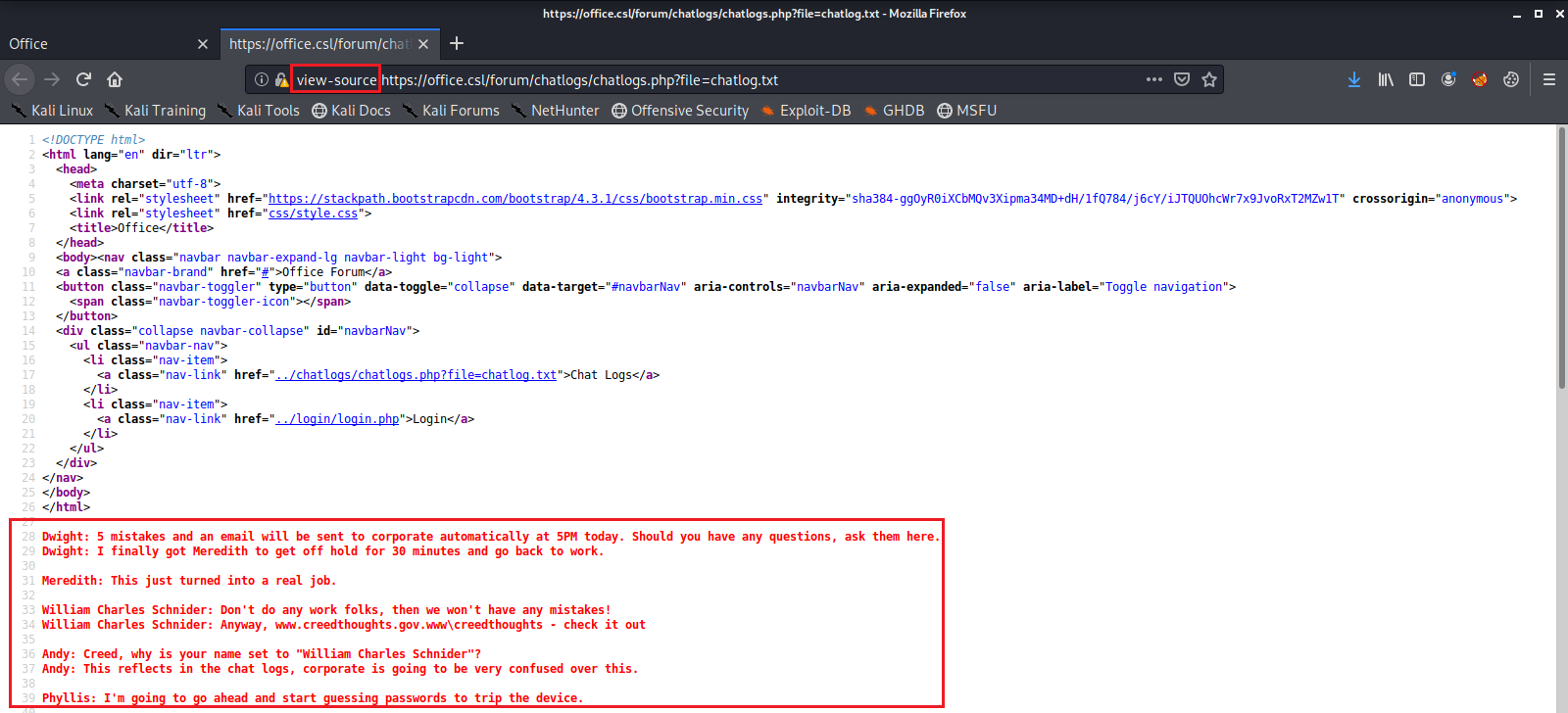This screenshot has height=713, width=1568.
Task: Click "Andy: This reflects in the chat logs" line
Action: [x=340, y=669]
